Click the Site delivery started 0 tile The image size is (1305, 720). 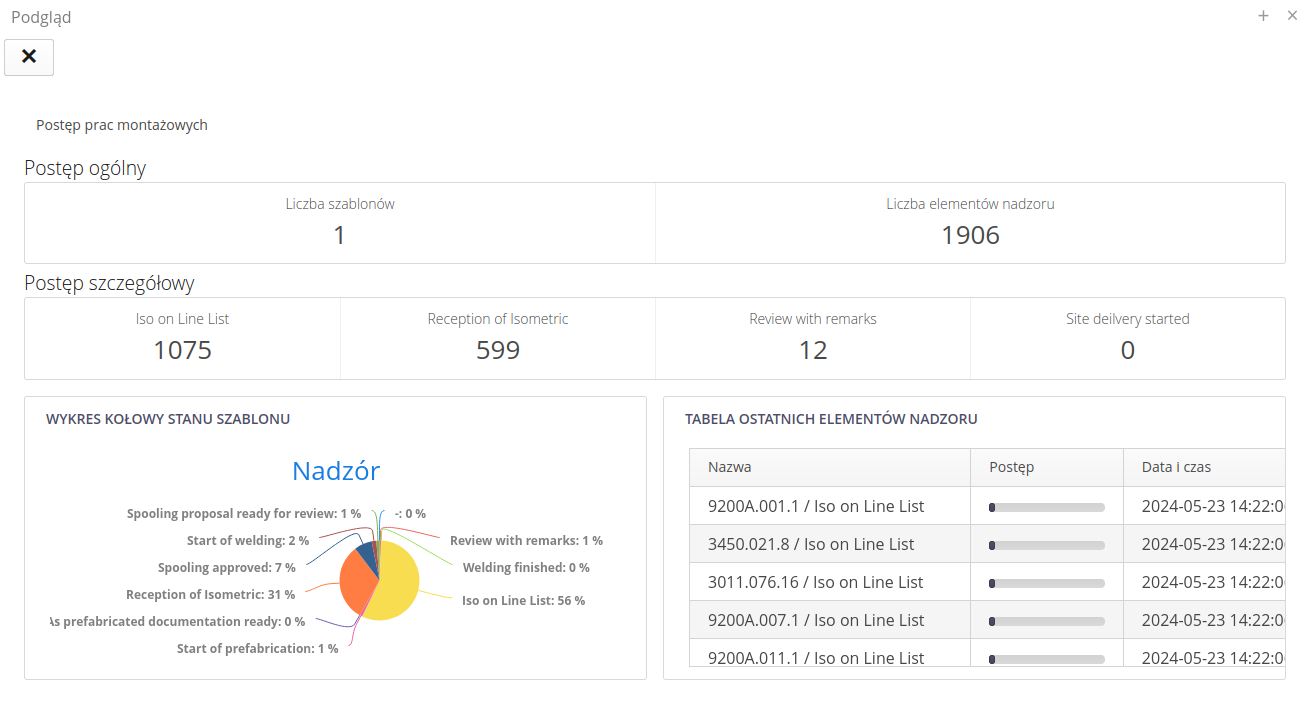pos(1127,338)
